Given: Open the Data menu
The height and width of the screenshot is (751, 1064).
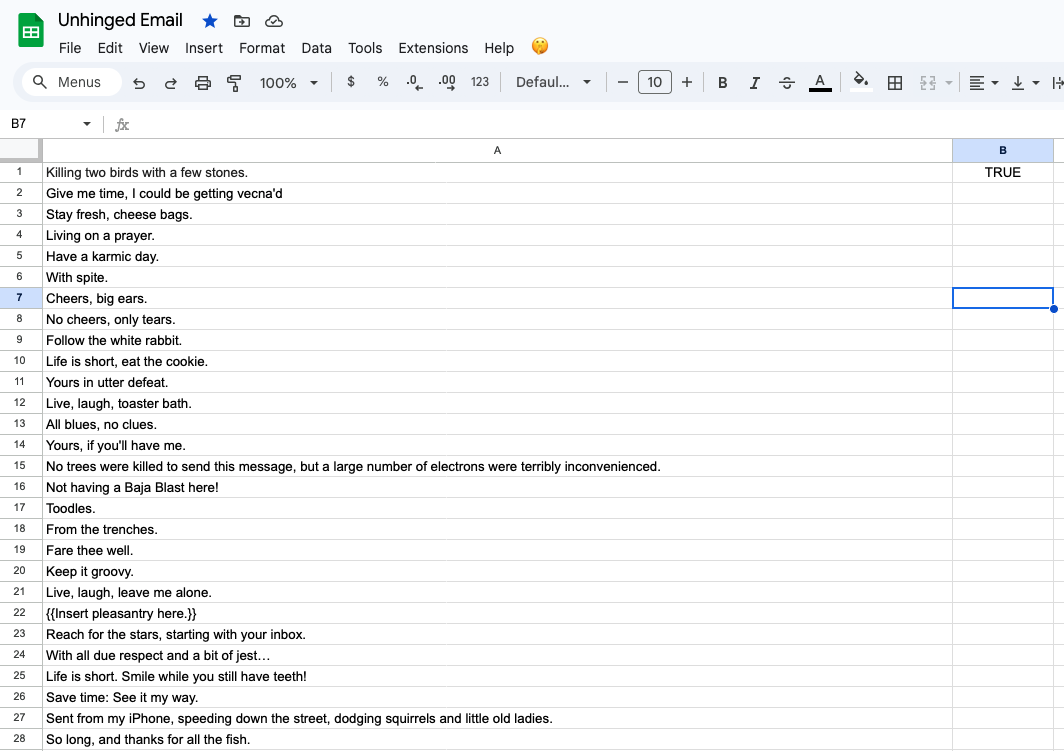Looking at the screenshot, I should [316, 47].
